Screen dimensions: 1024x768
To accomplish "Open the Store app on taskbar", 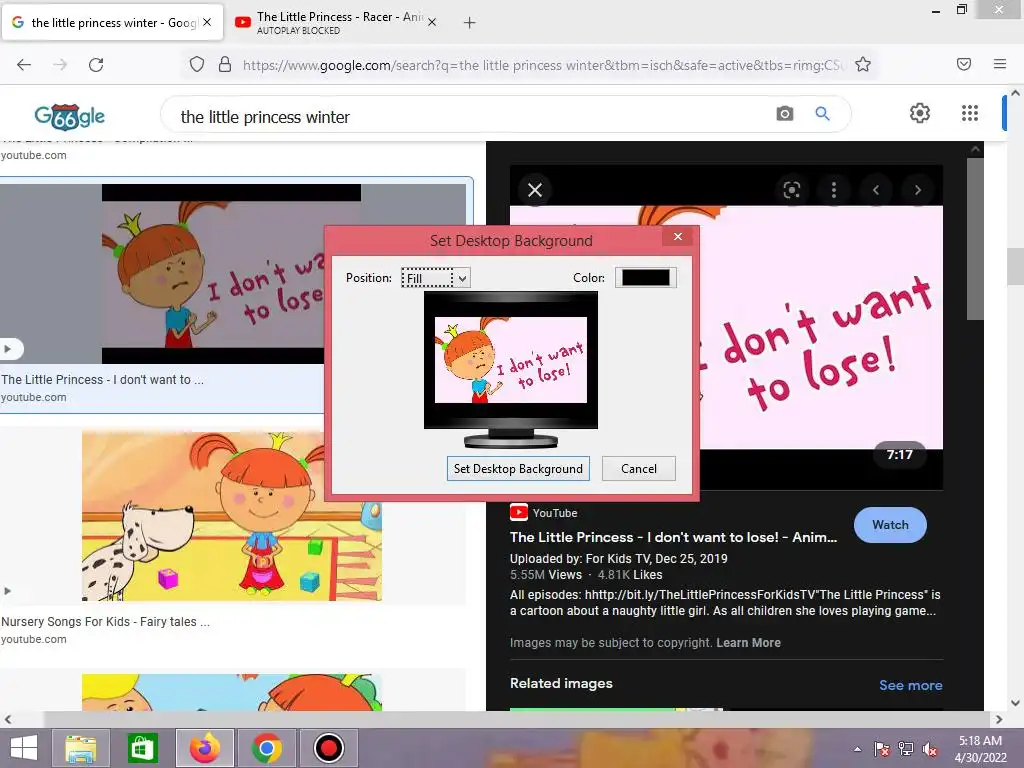I will point(142,748).
